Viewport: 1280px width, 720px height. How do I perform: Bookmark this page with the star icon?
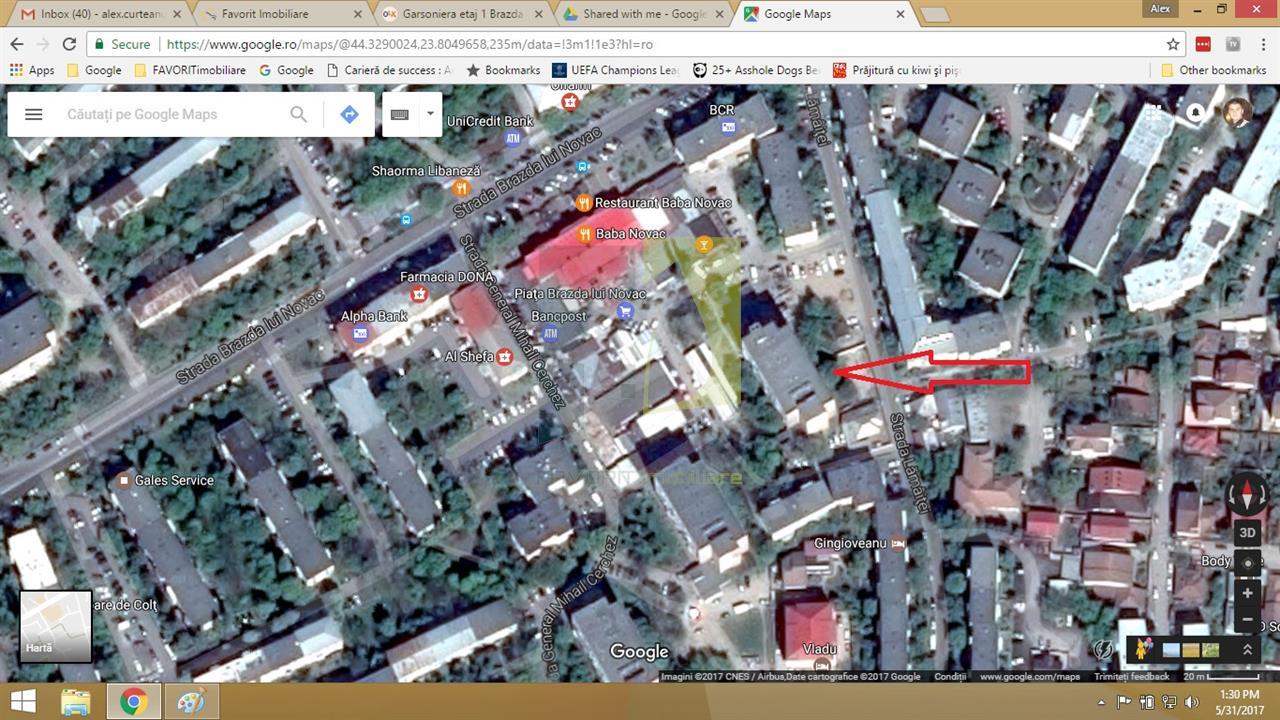(x=1173, y=44)
